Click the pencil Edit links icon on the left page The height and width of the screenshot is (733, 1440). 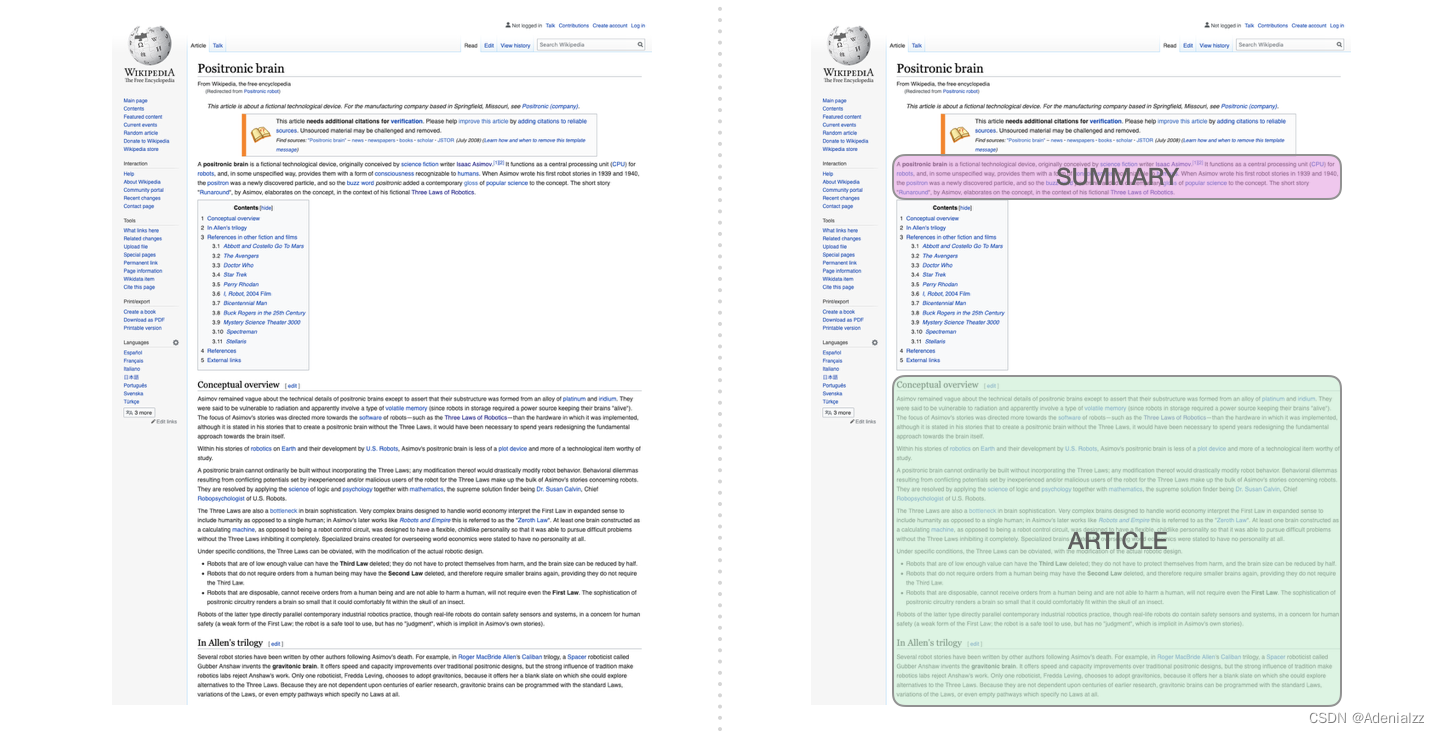[155, 422]
